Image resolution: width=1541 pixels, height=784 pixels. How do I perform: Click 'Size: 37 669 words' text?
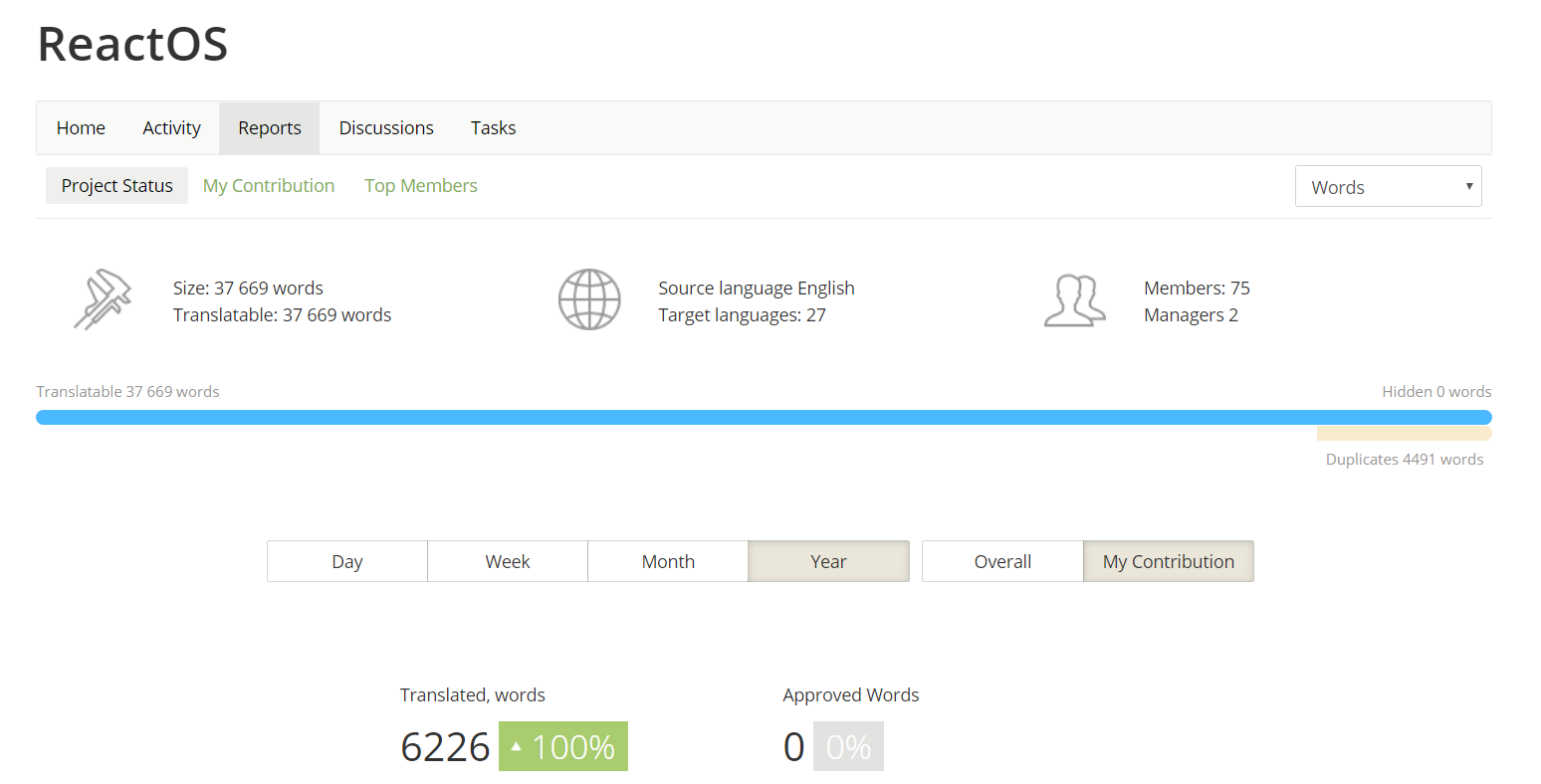(248, 288)
